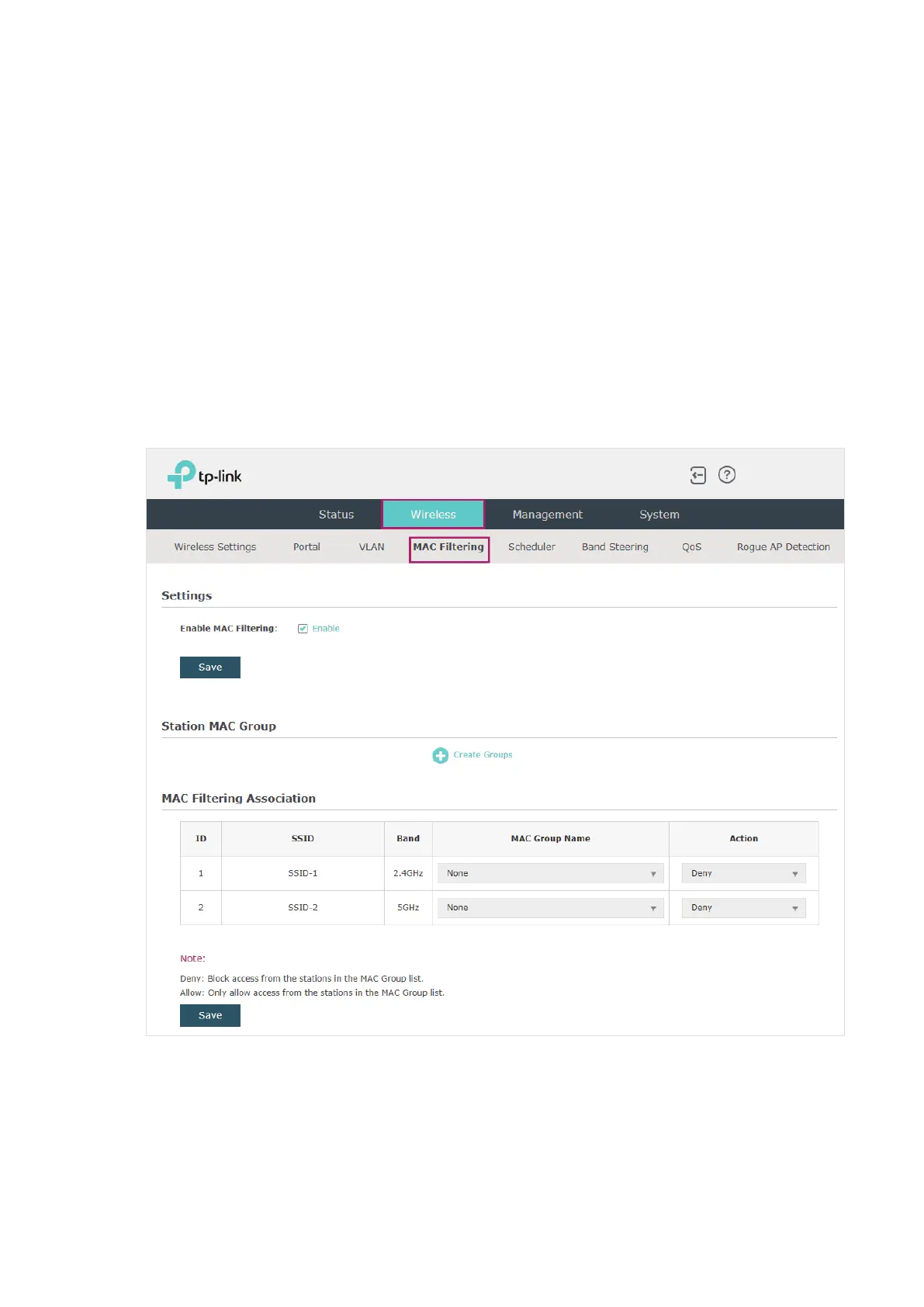The image size is (924, 1307).
Task: Click the Station MAC Group heading
Action: [x=219, y=726]
